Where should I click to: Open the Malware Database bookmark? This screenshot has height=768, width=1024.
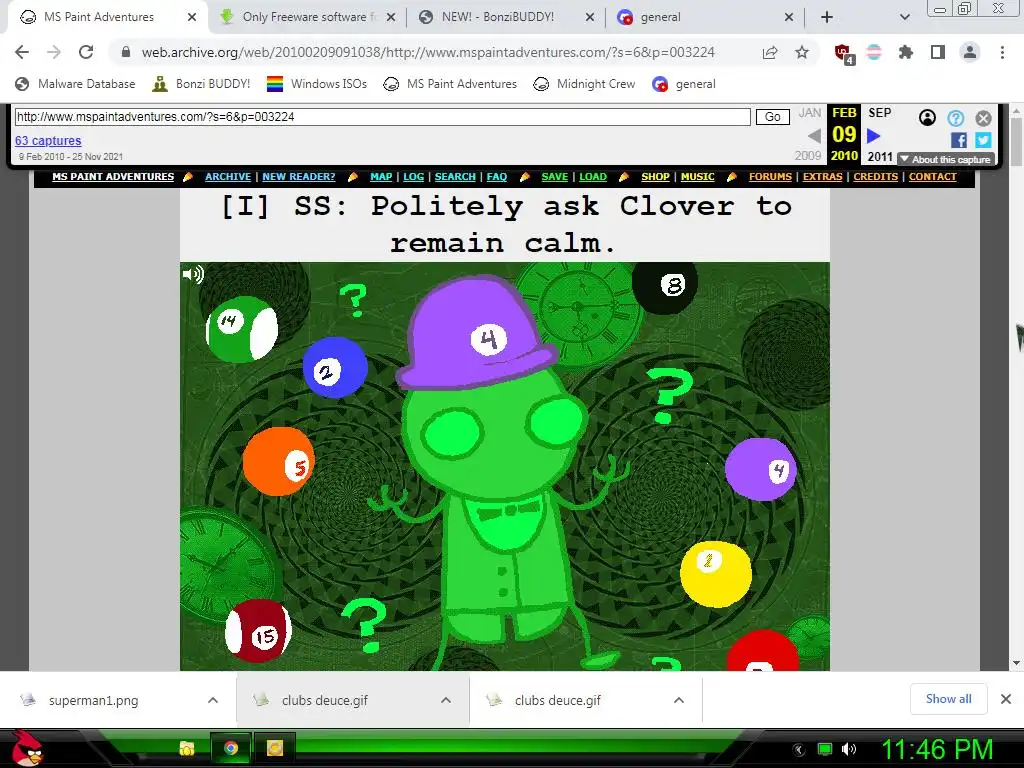point(75,84)
